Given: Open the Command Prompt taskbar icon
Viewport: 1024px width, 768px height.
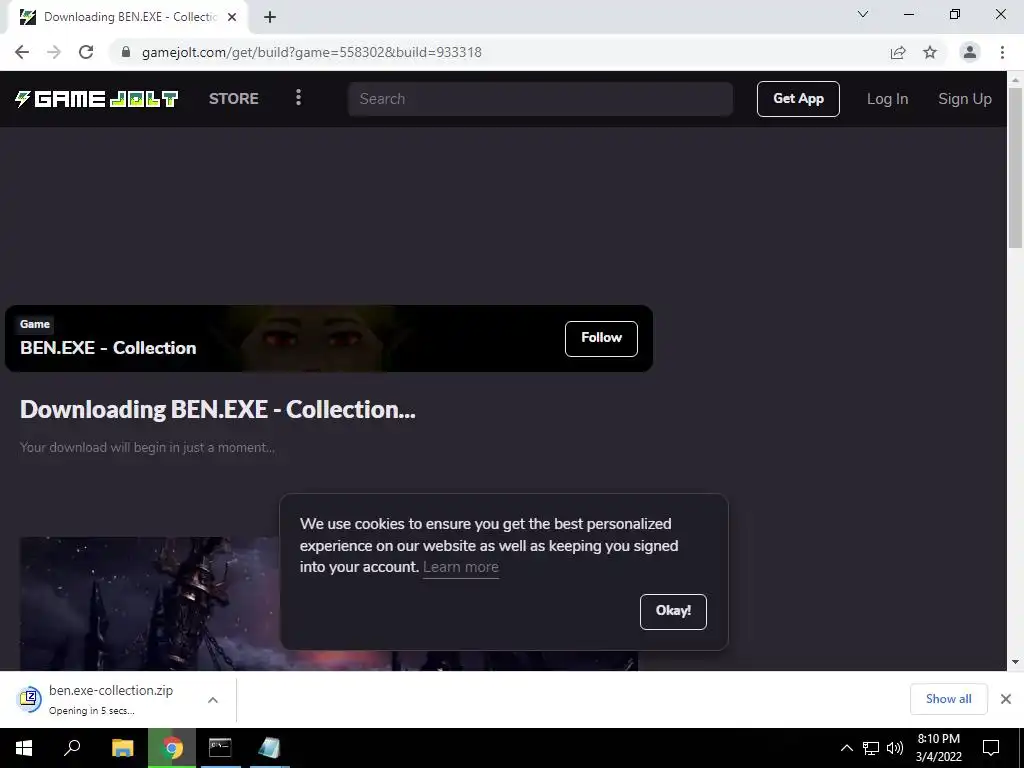Looking at the screenshot, I should tap(220, 748).
